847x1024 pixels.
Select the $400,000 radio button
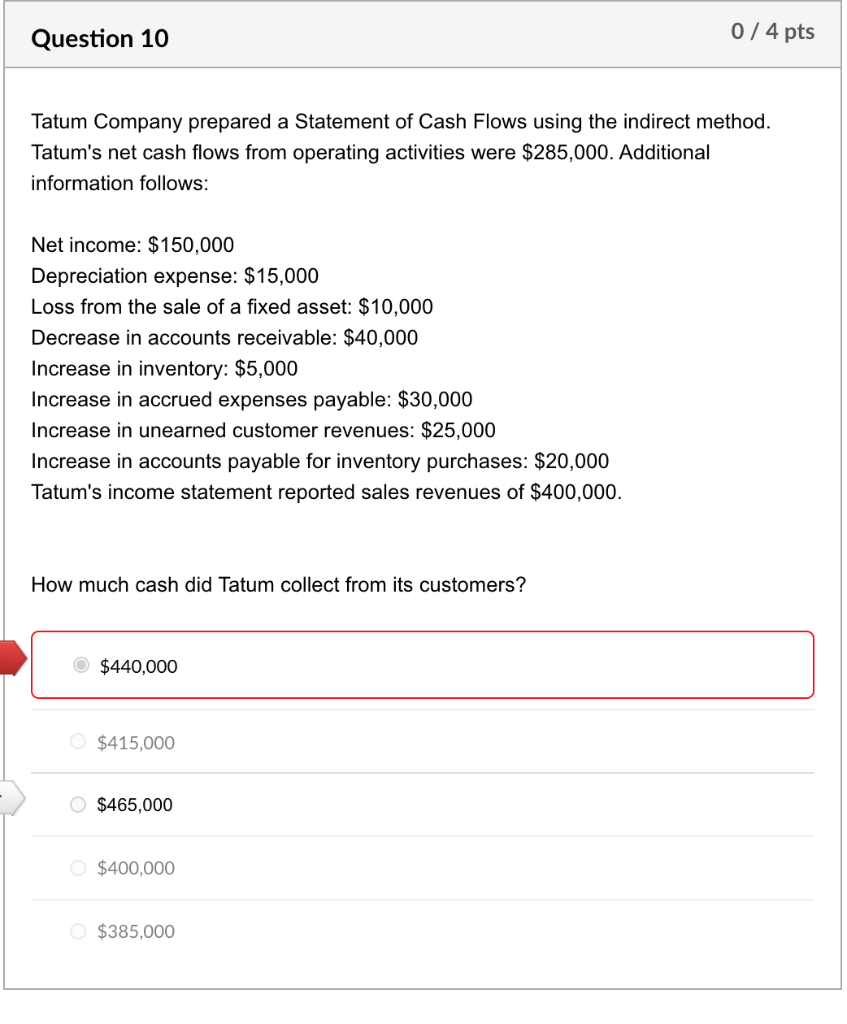(x=77, y=867)
